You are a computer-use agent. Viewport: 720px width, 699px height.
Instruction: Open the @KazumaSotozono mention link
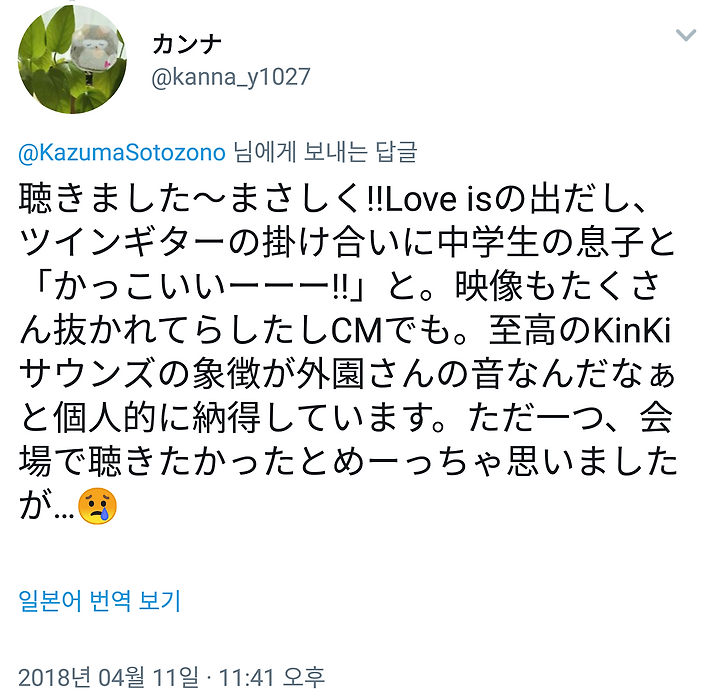click(122, 152)
